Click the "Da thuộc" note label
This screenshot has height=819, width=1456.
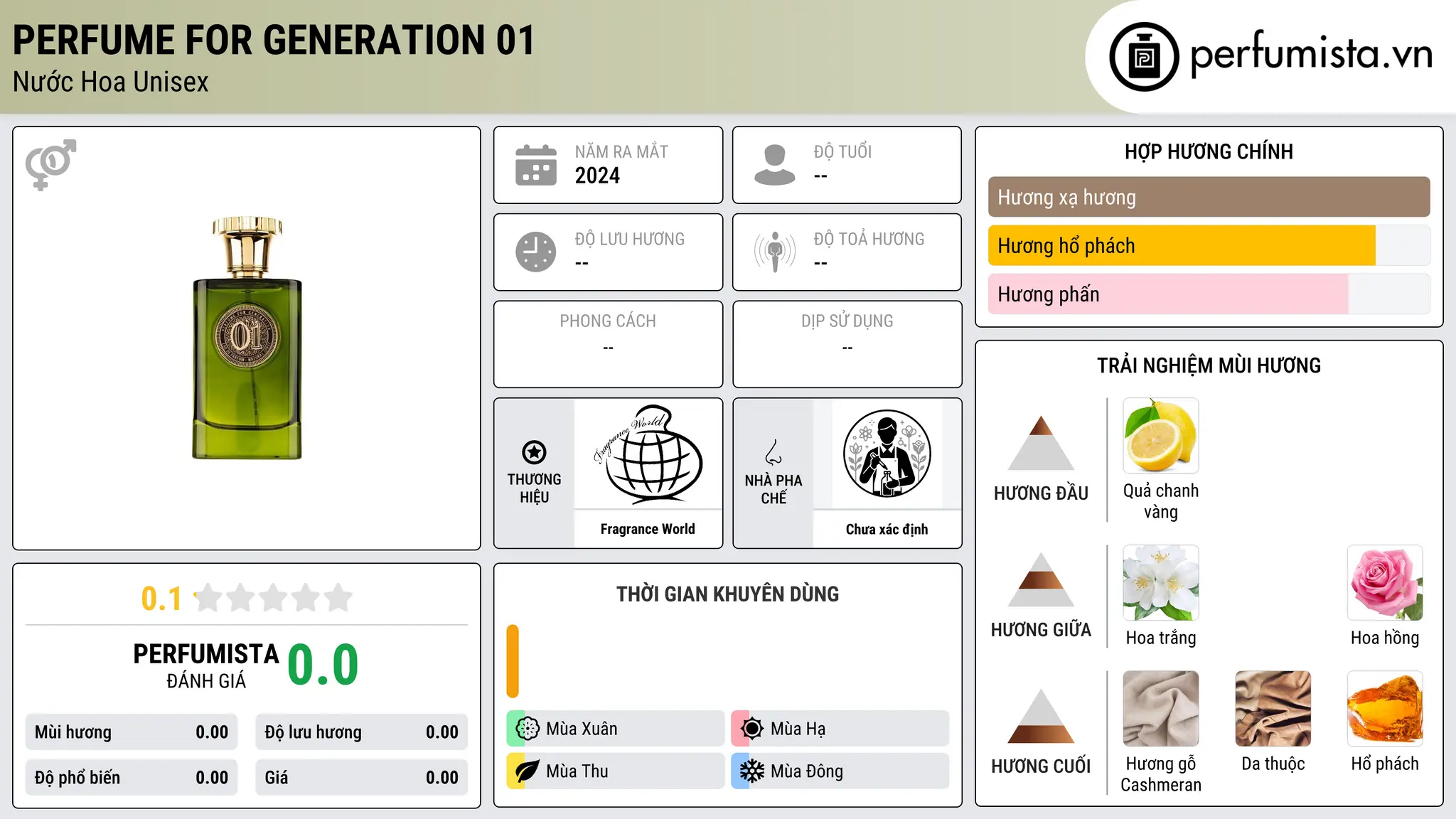(1273, 764)
